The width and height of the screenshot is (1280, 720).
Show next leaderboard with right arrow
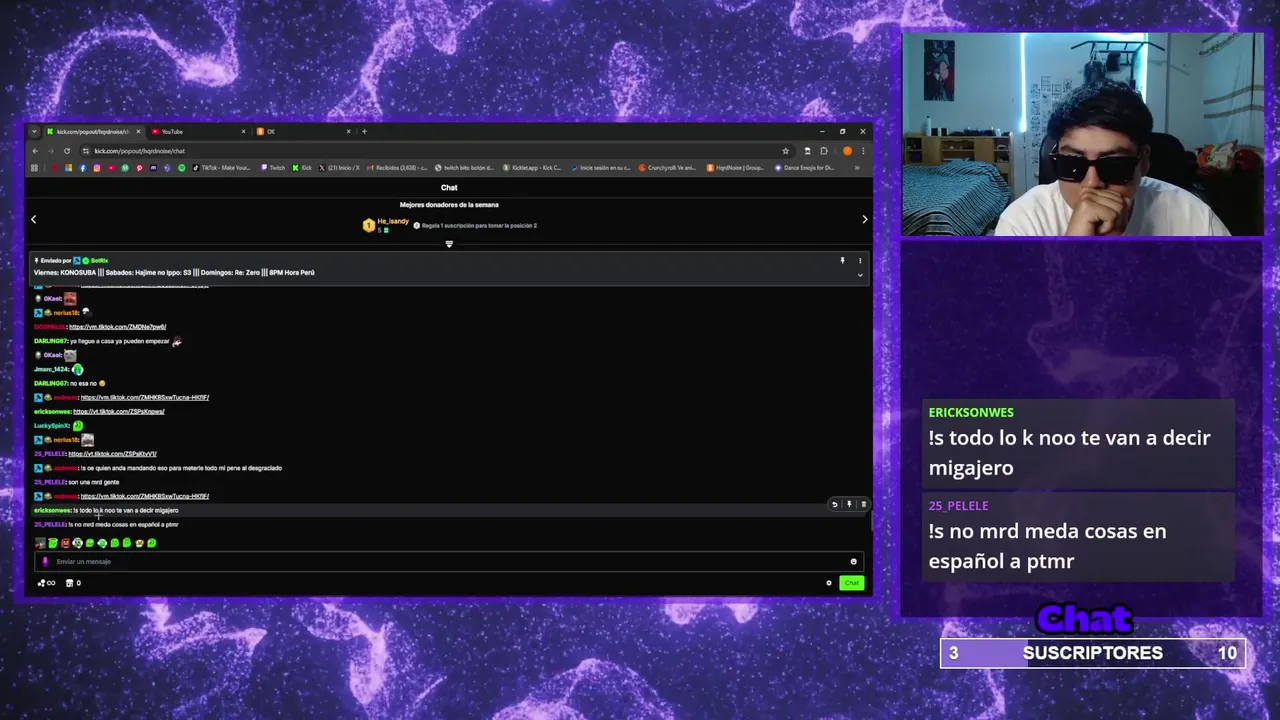865,219
